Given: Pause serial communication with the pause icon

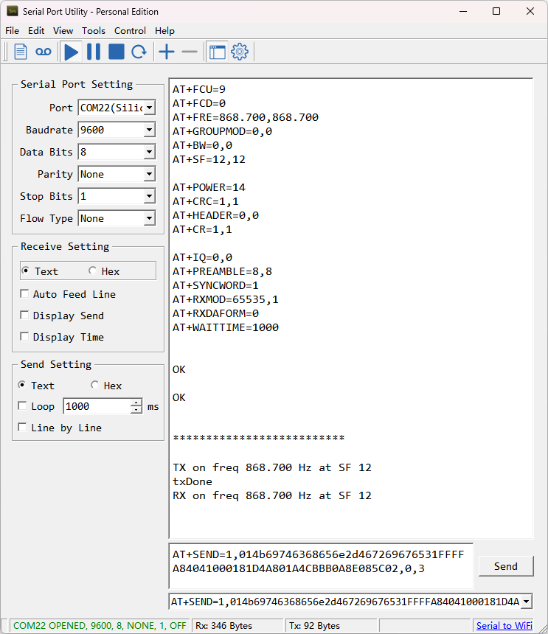Looking at the screenshot, I should coord(93,52).
